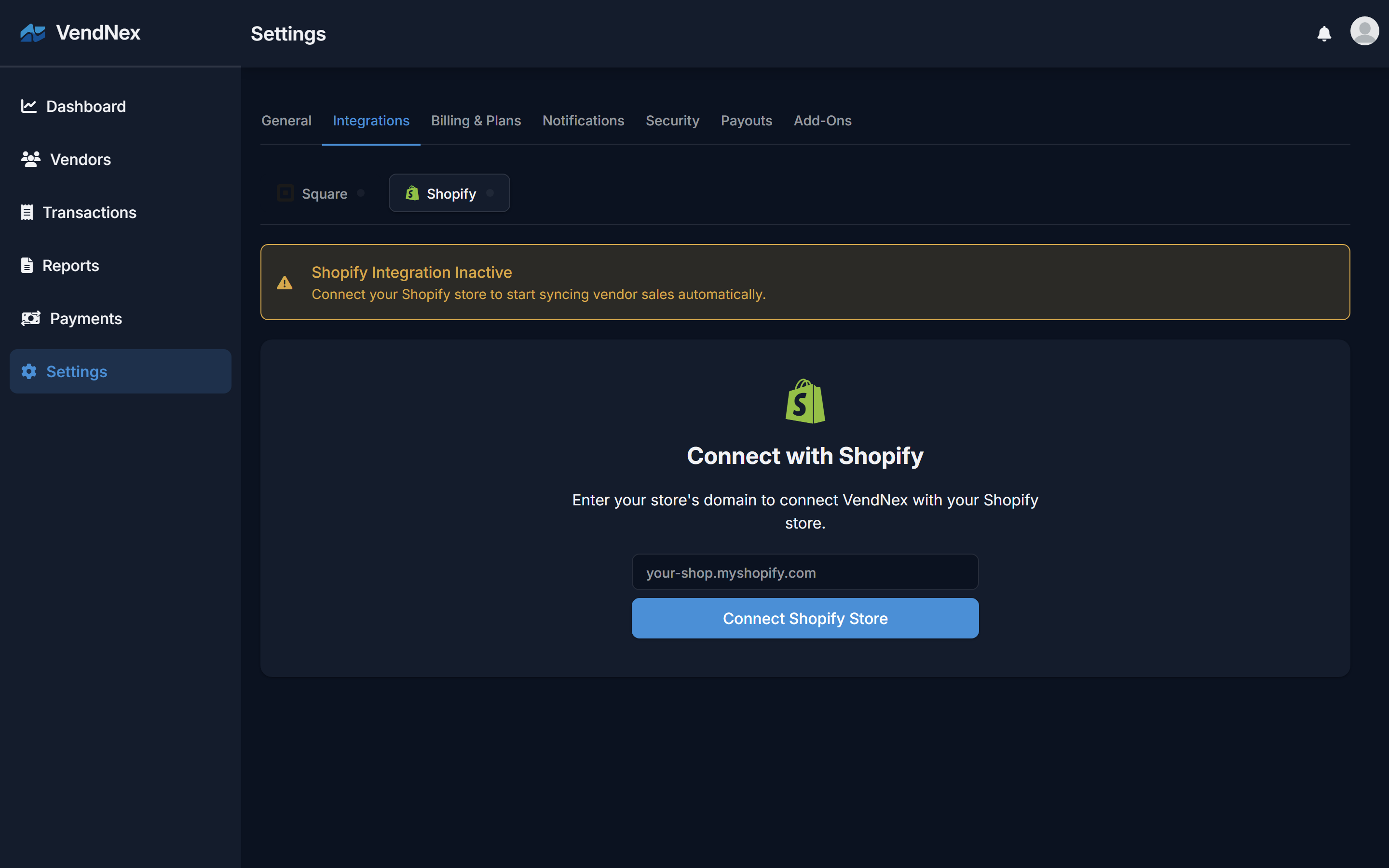
Task: Click the VendNex logo icon
Action: [x=33, y=33]
